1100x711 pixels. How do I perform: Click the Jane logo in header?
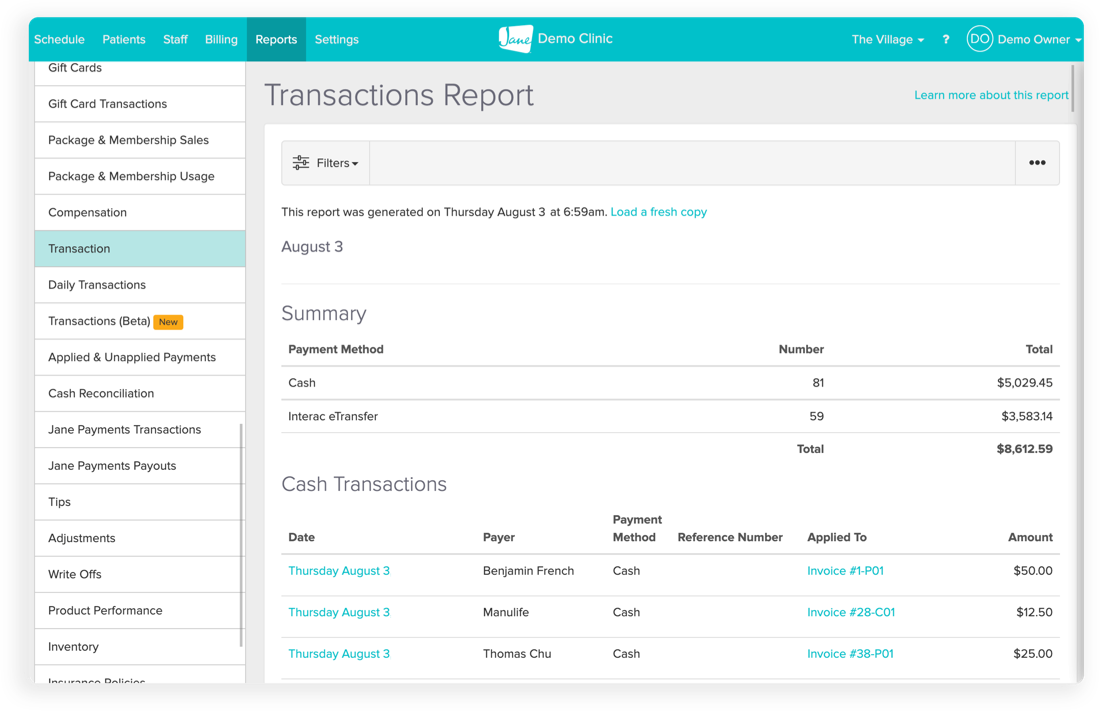(515, 39)
